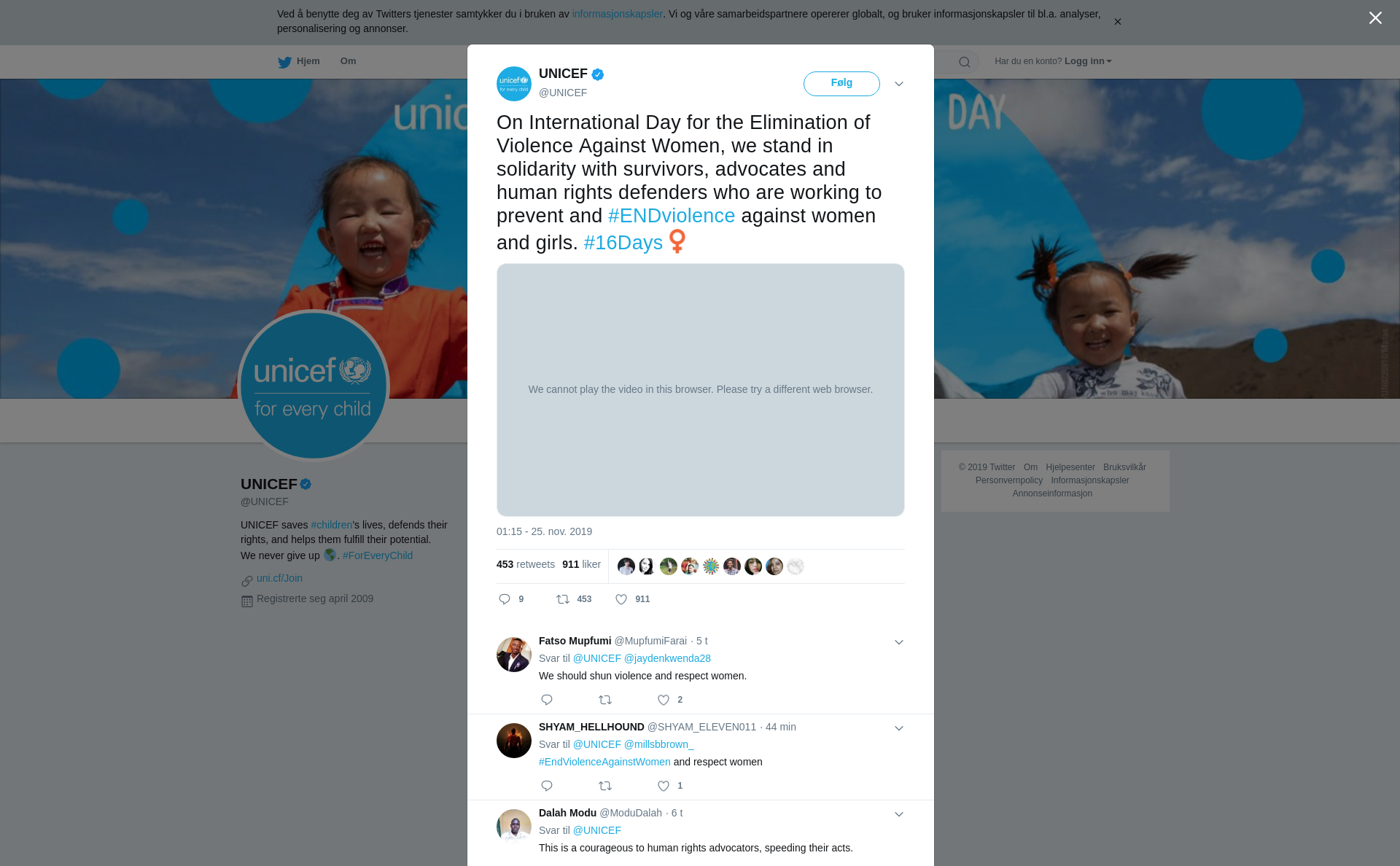
Task: Close the tweet overlay with the X
Action: 1375,18
